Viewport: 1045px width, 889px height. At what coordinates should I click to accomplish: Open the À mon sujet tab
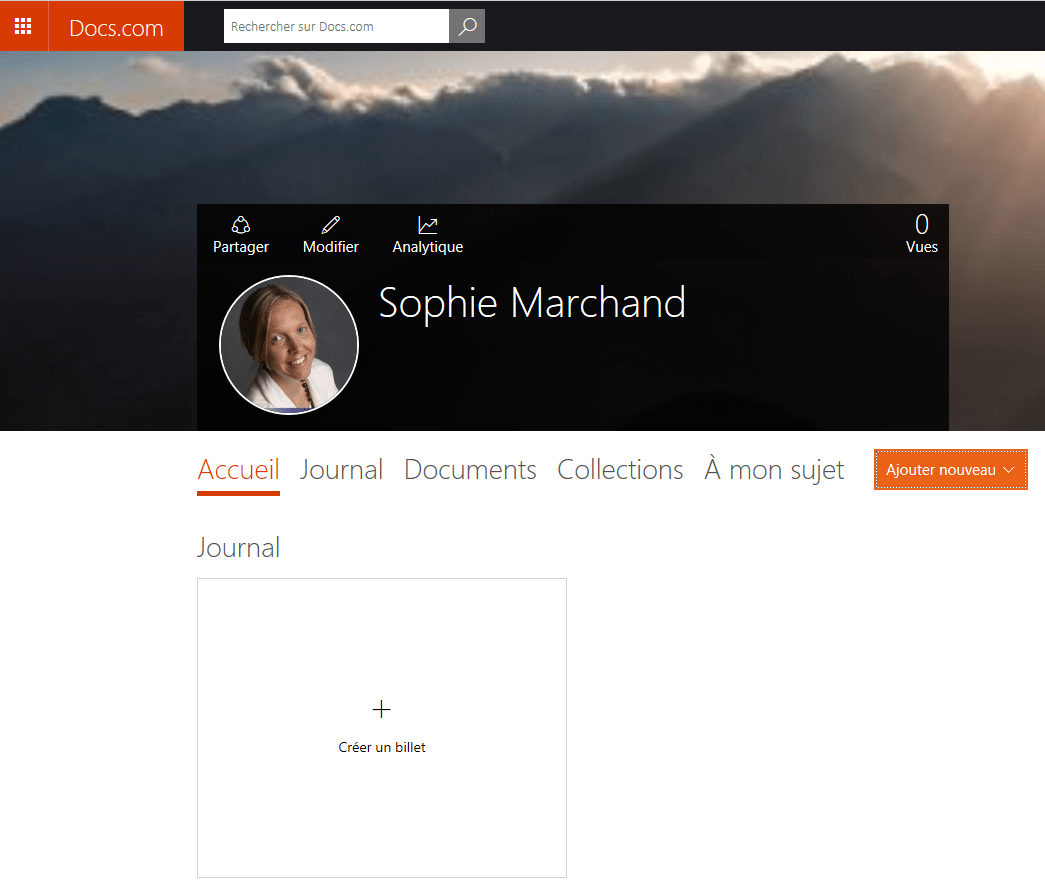point(774,470)
